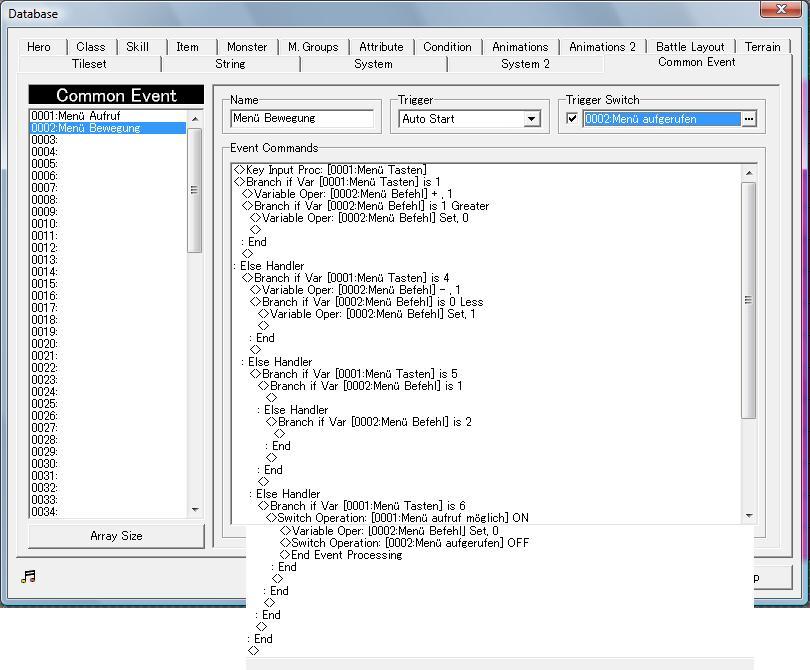Viewport: 810px width, 670px height.
Task: Switch to the Class tab
Action: pyautogui.click(x=91, y=47)
